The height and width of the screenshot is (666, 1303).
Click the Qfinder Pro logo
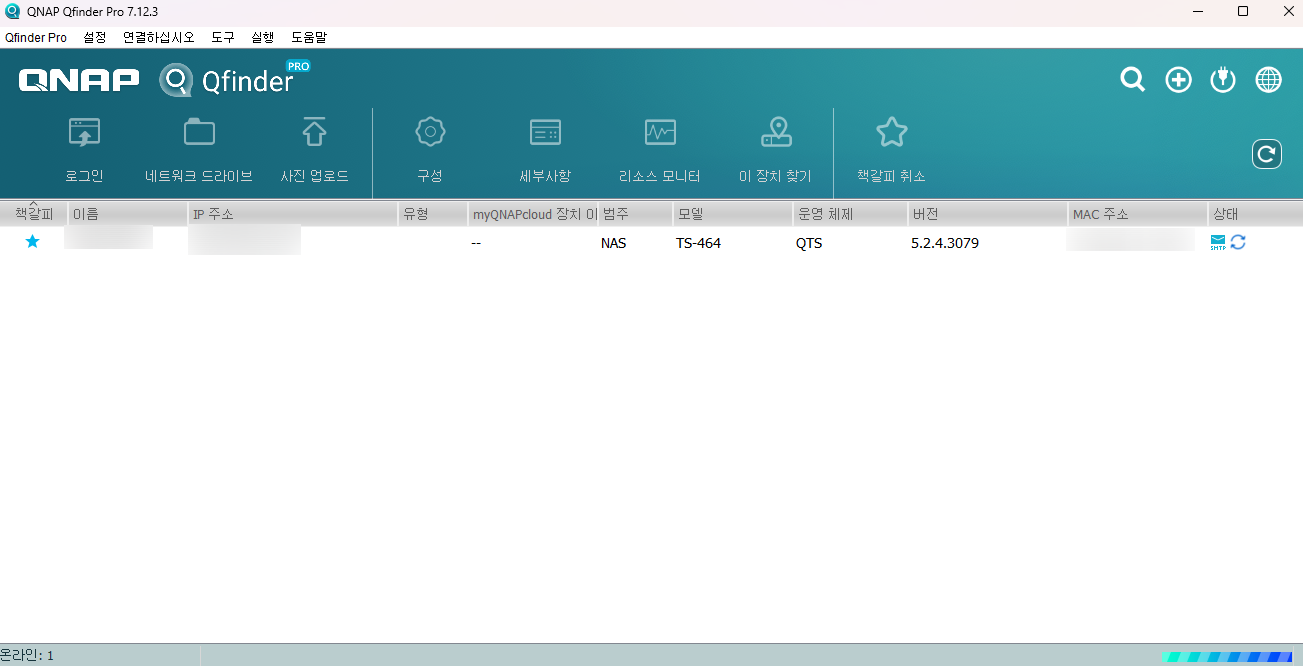pyautogui.click(x=235, y=79)
